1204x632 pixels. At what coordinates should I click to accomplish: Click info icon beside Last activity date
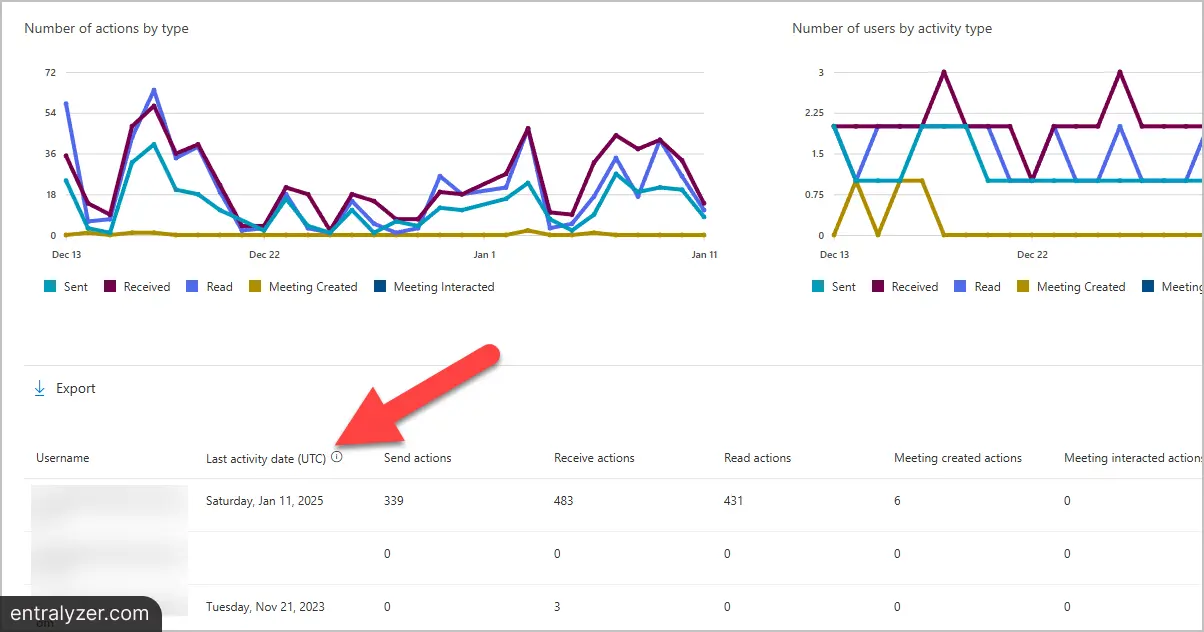coord(336,457)
